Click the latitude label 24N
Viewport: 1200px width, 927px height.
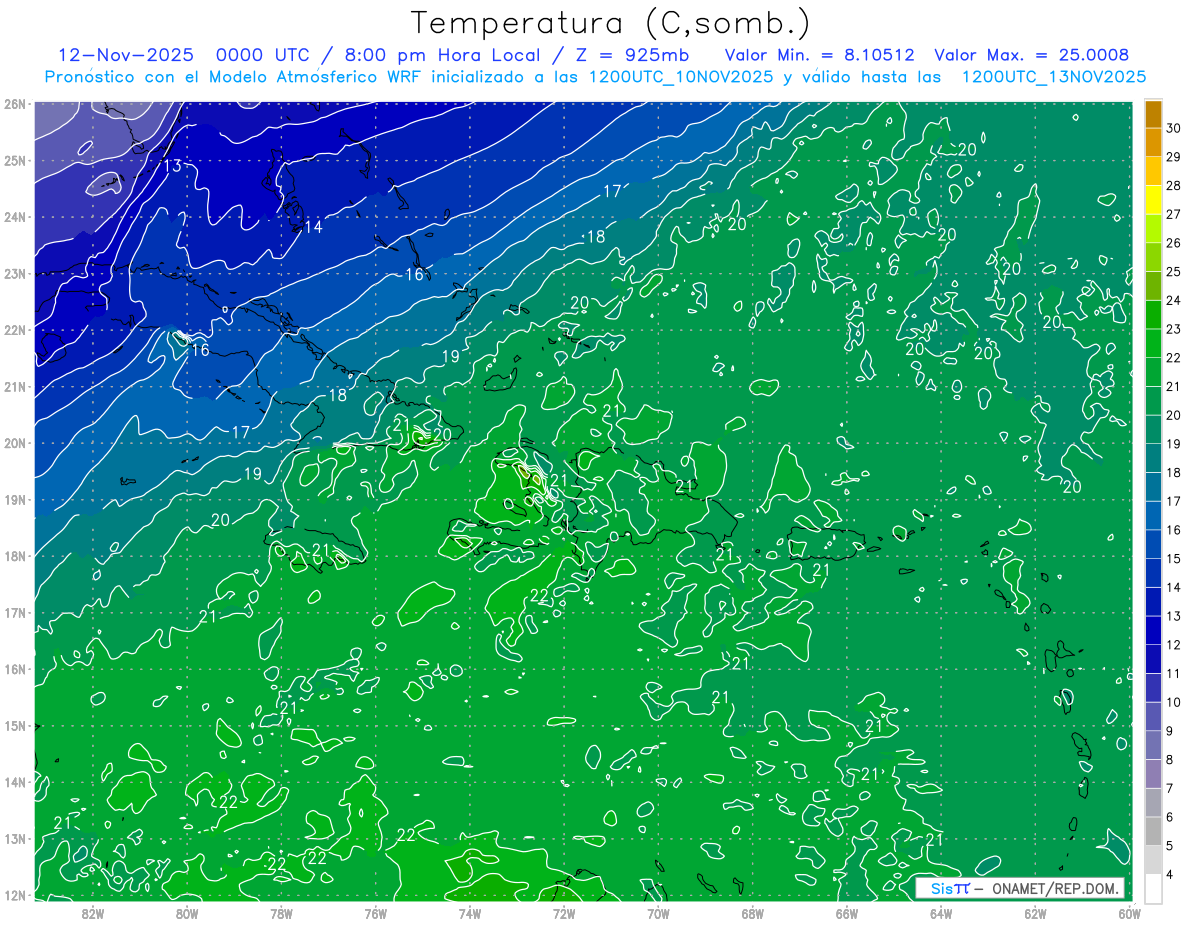pyautogui.click(x=14, y=217)
